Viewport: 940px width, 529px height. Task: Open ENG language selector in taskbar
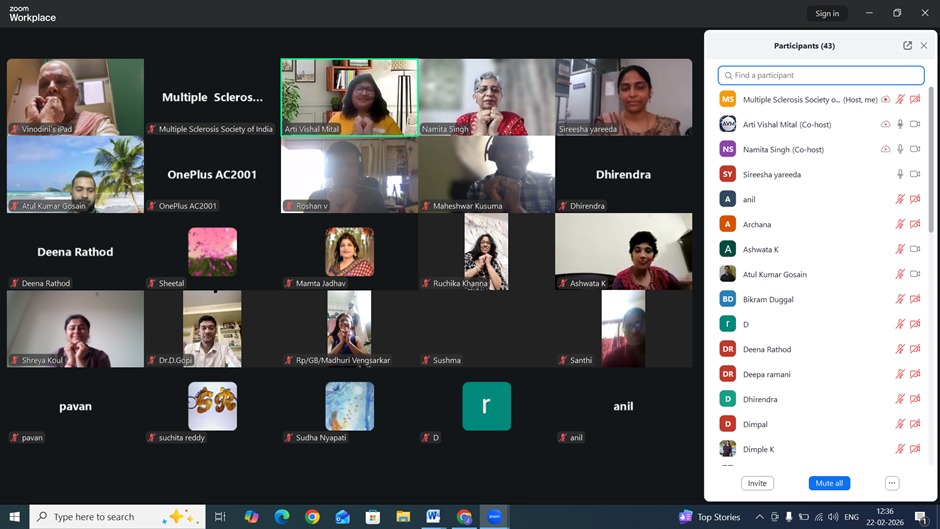[852, 517]
